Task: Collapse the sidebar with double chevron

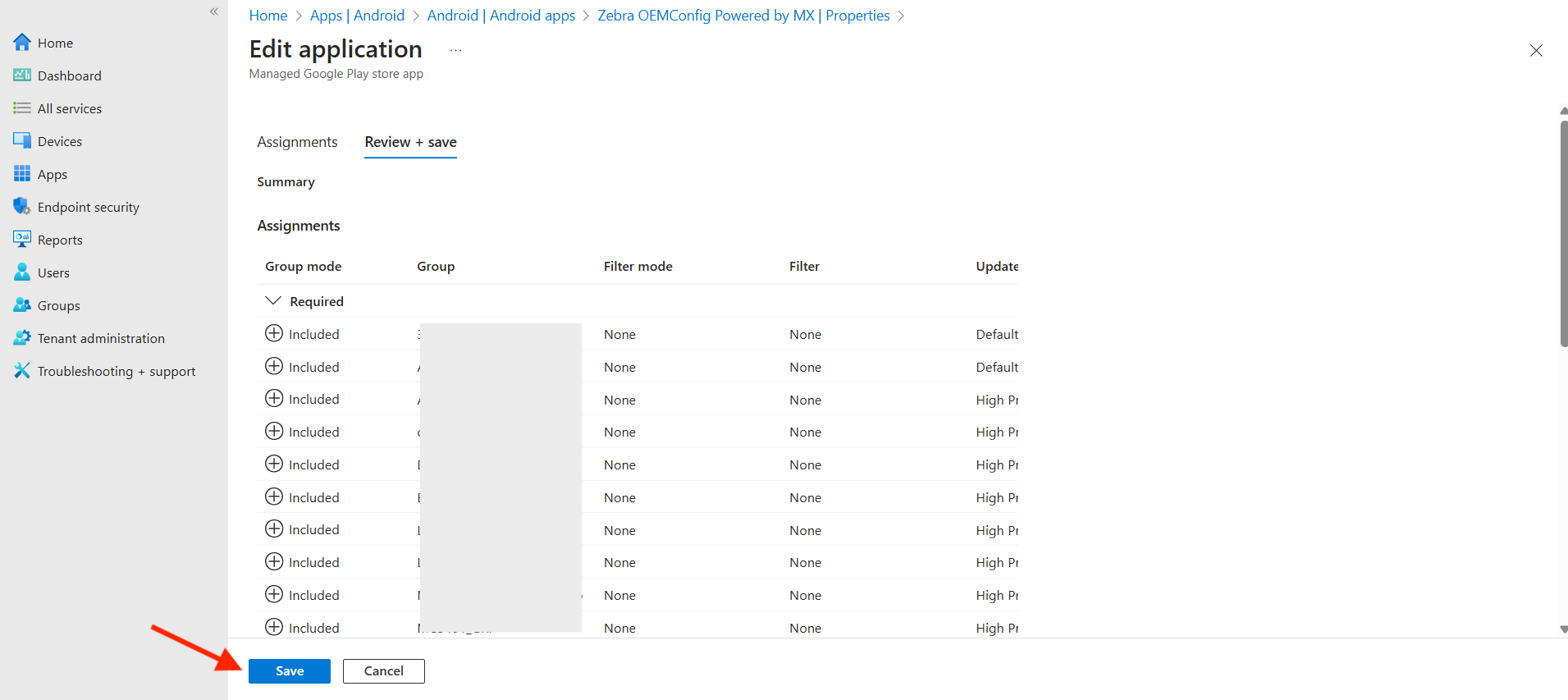Action: (214, 11)
